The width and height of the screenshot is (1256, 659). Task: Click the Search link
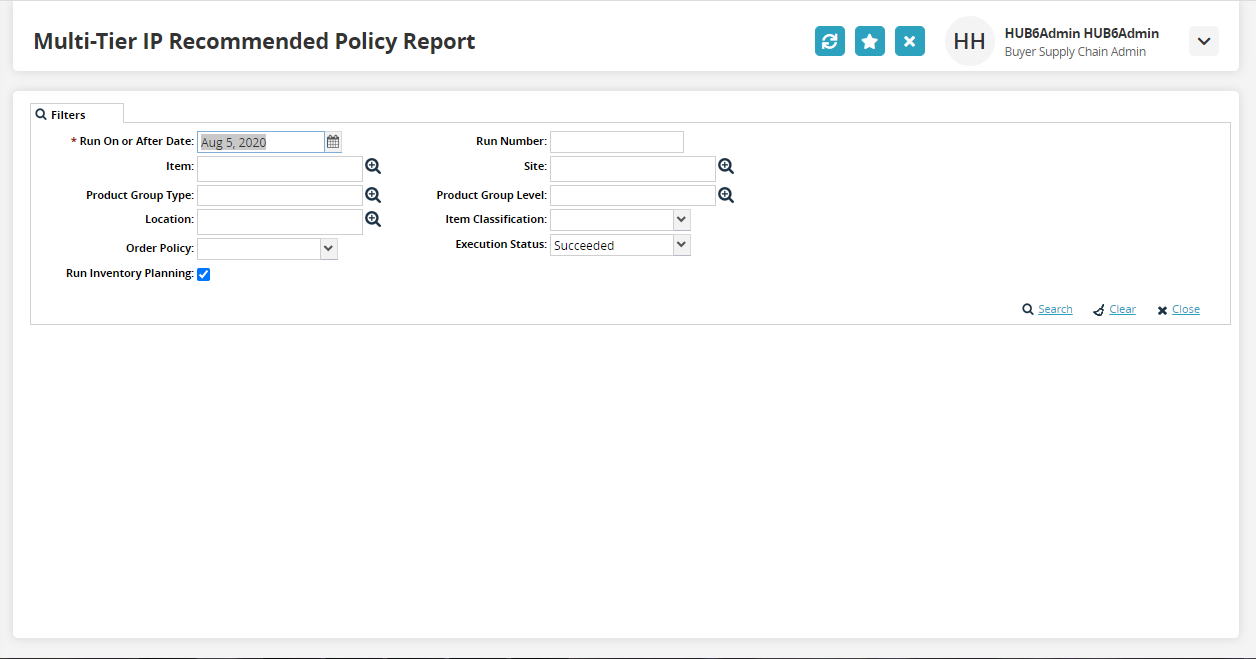point(1054,310)
